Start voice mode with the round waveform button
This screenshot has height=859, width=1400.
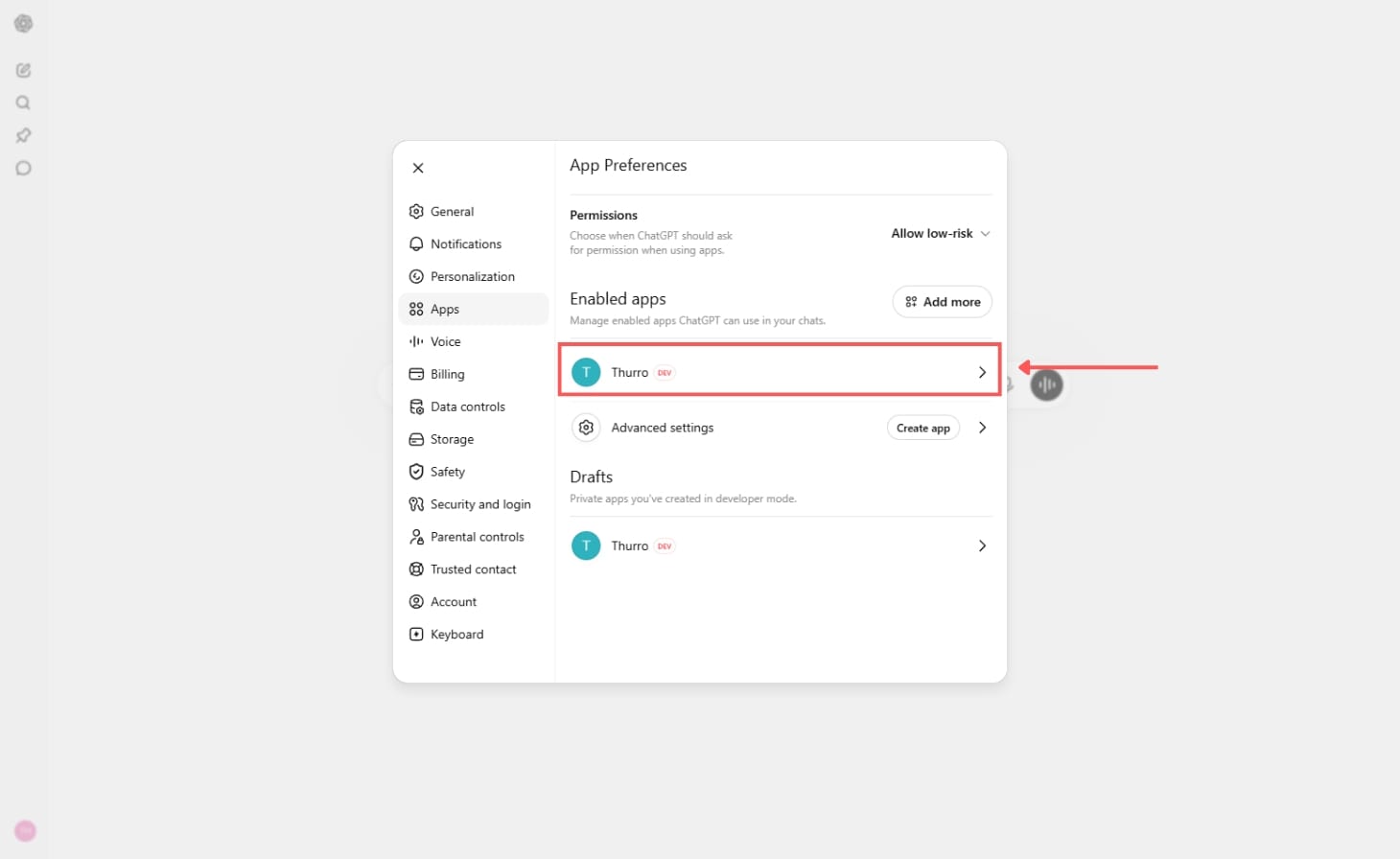[1046, 385]
